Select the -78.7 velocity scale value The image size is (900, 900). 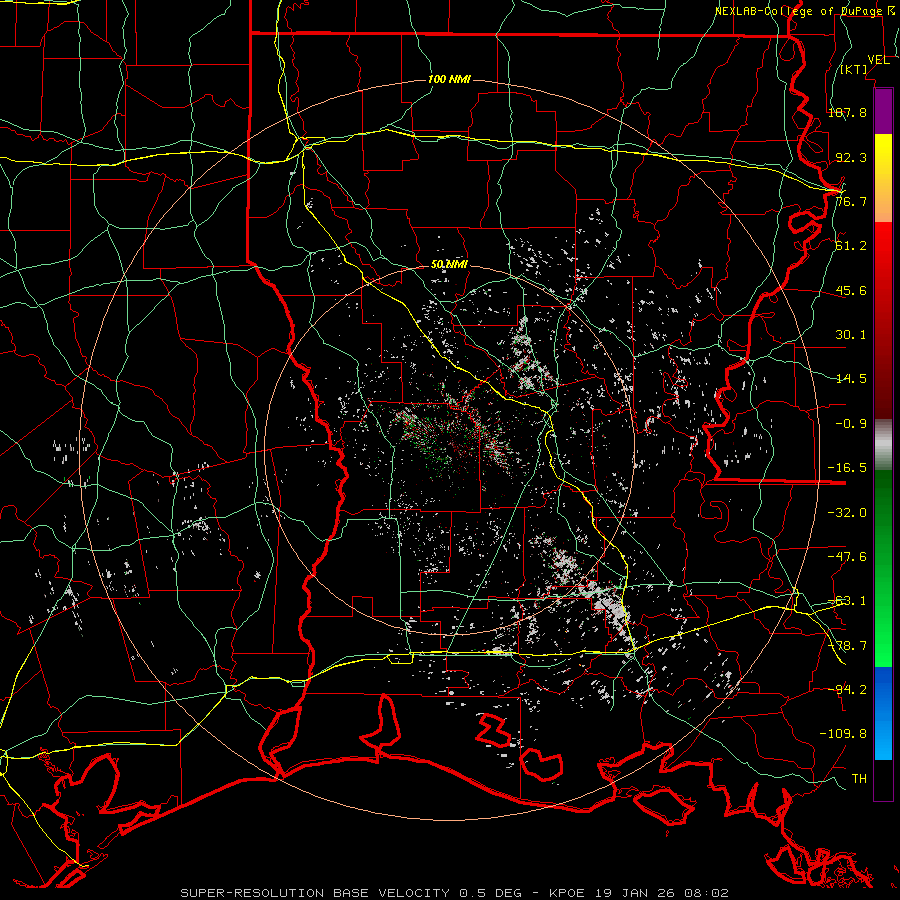click(847, 646)
